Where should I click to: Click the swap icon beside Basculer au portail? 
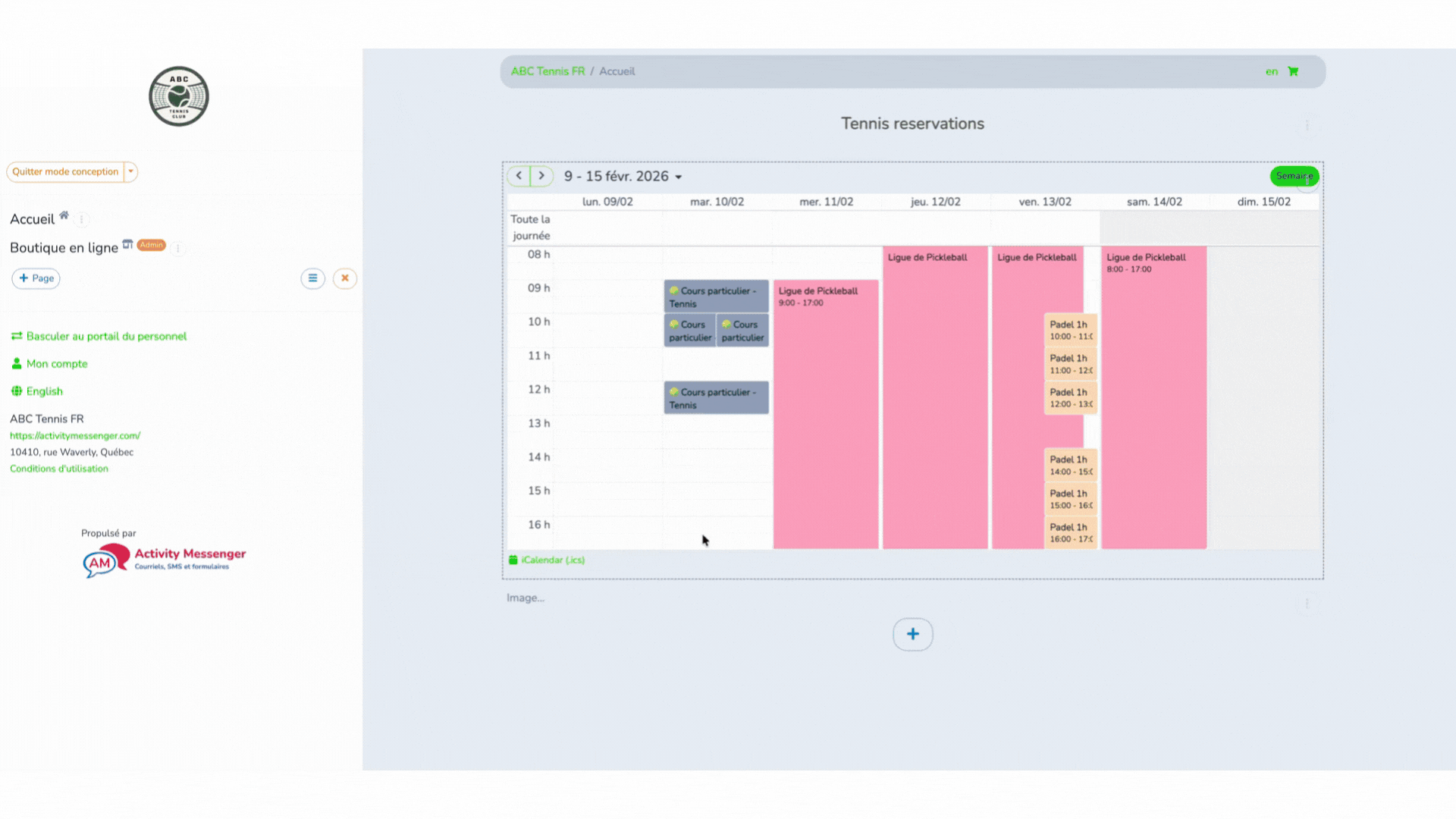[x=16, y=336]
